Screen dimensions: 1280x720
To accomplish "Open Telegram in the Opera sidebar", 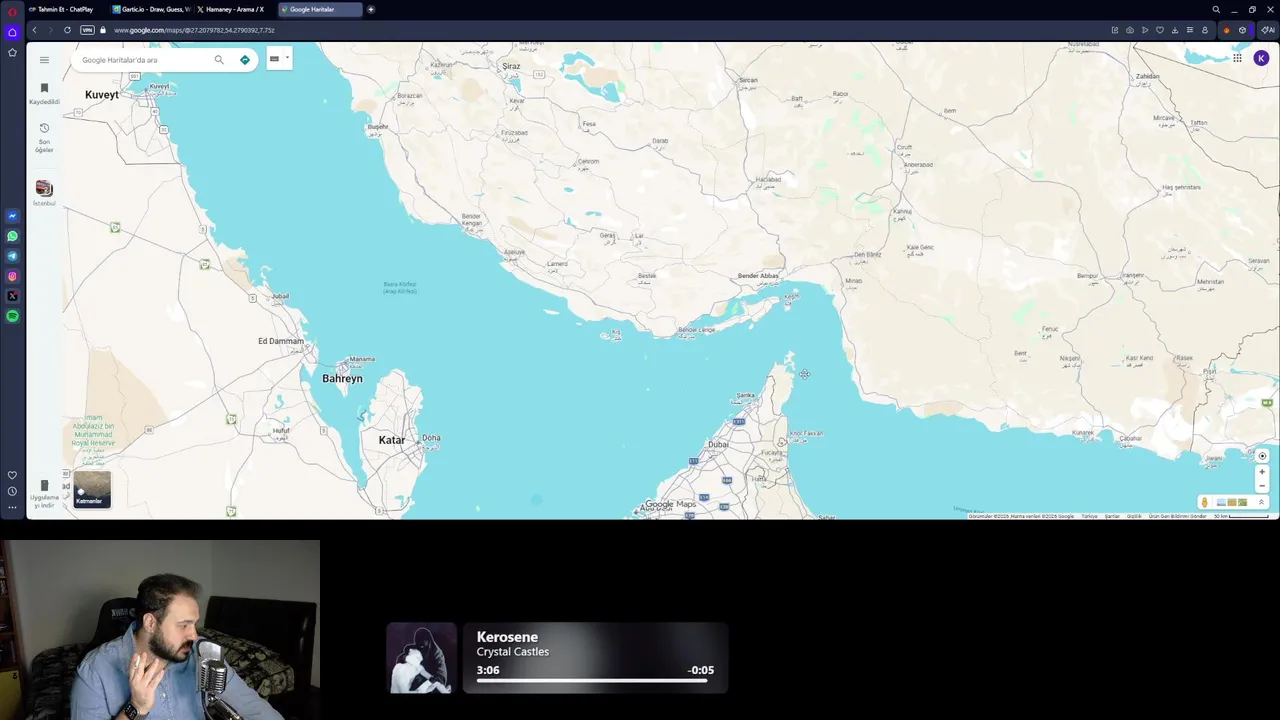I will tap(12, 256).
